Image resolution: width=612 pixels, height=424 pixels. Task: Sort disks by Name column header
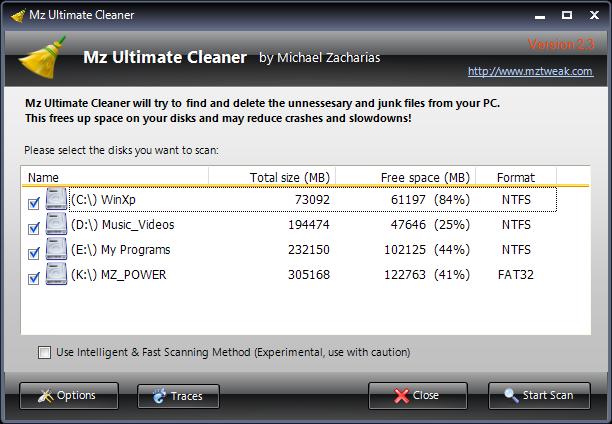120,177
